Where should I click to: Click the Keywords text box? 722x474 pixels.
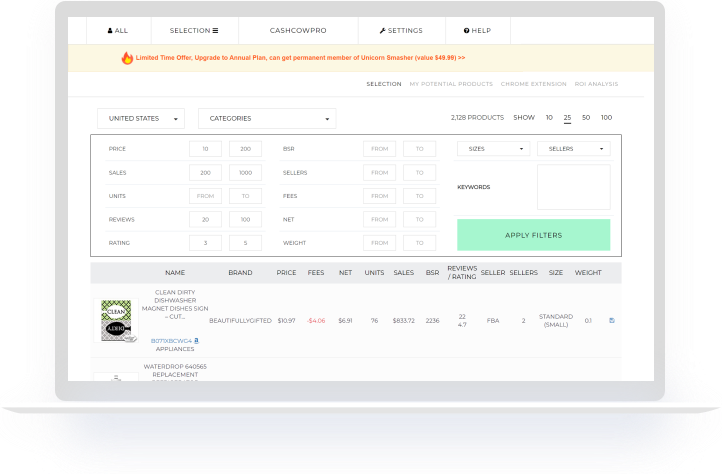pos(573,187)
